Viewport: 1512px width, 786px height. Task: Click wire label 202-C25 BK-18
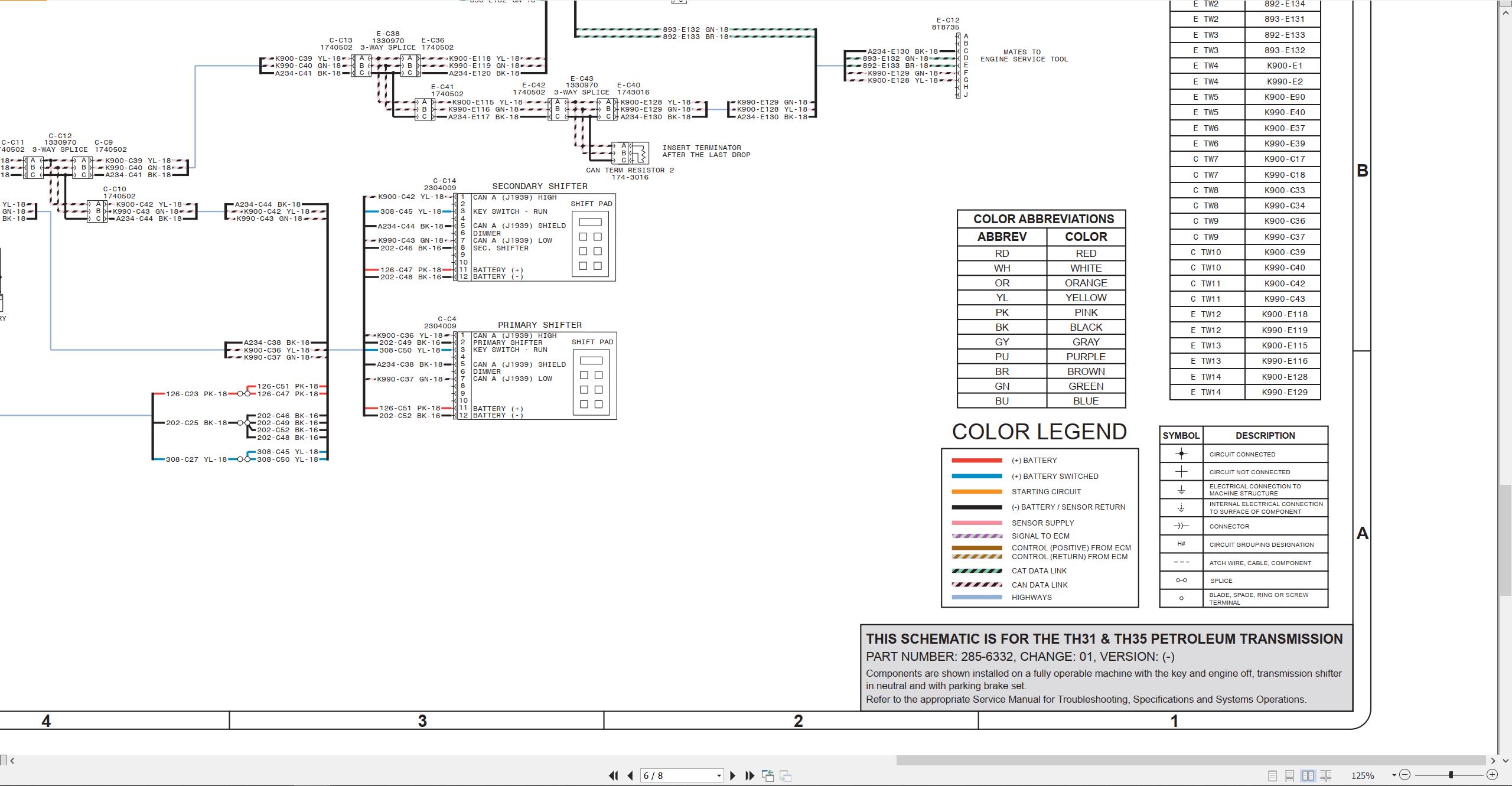(x=196, y=423)
